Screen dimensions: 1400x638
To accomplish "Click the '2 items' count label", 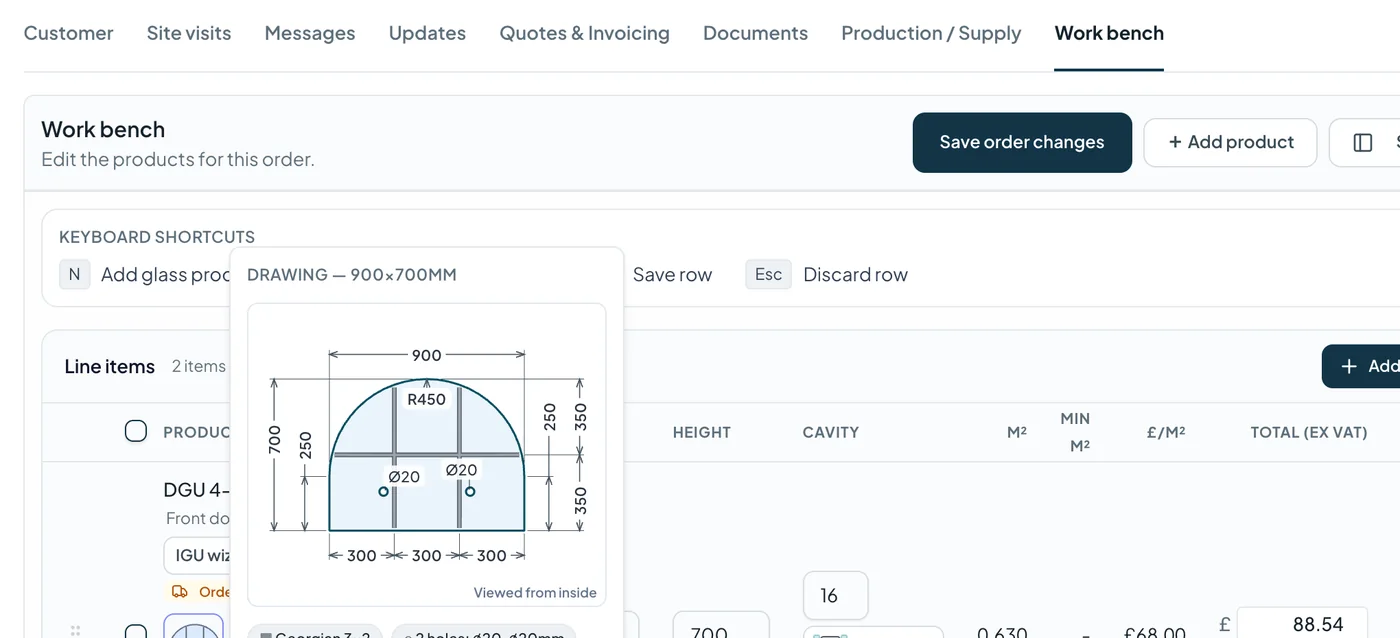I will [199, 366].
